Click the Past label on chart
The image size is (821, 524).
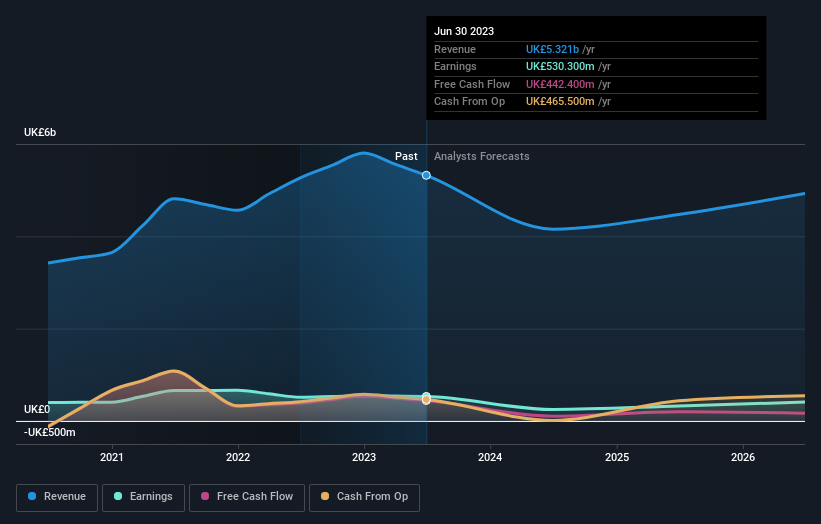[x=406, y=157]
